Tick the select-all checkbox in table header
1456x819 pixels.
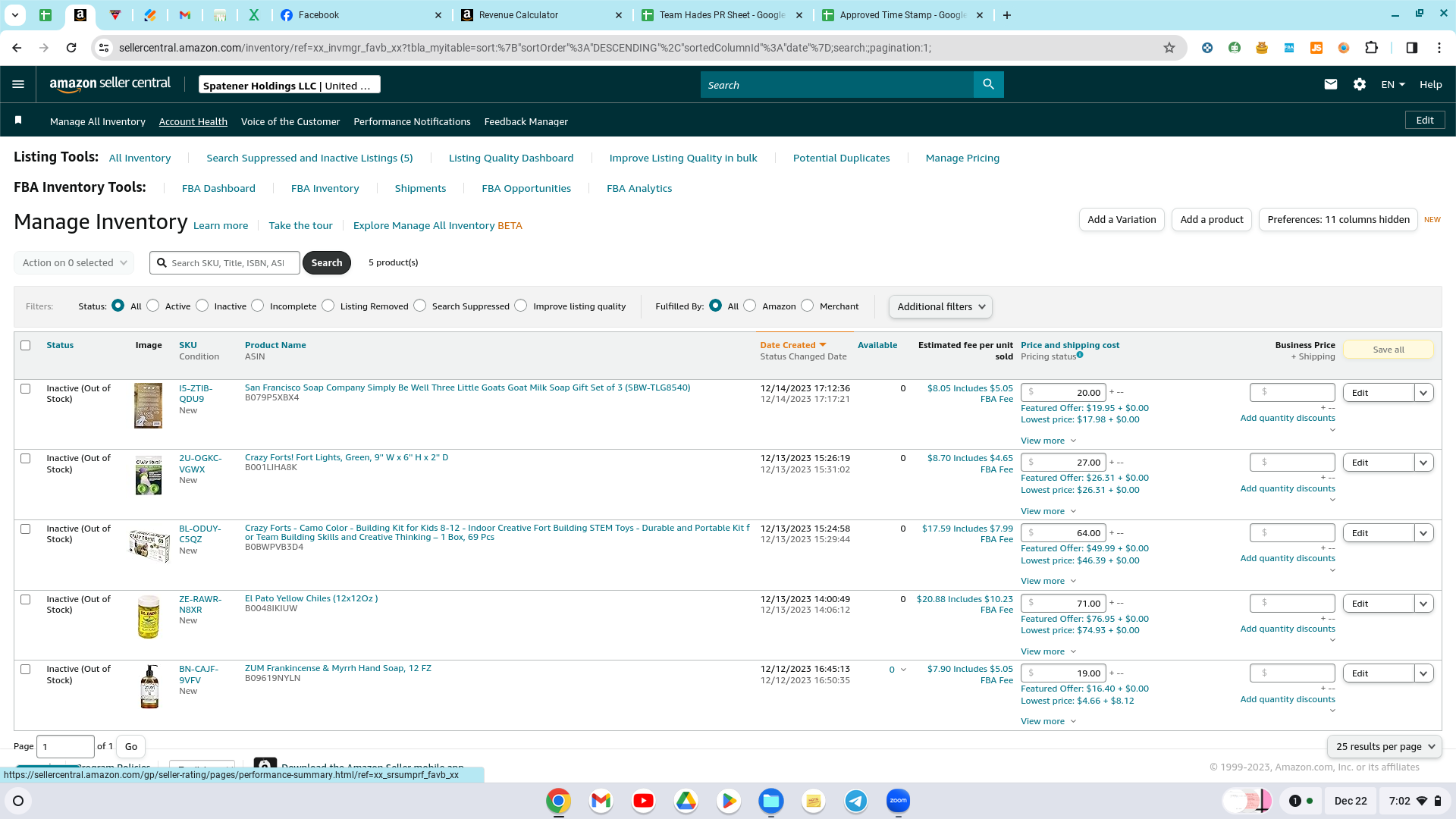(26, 345)
